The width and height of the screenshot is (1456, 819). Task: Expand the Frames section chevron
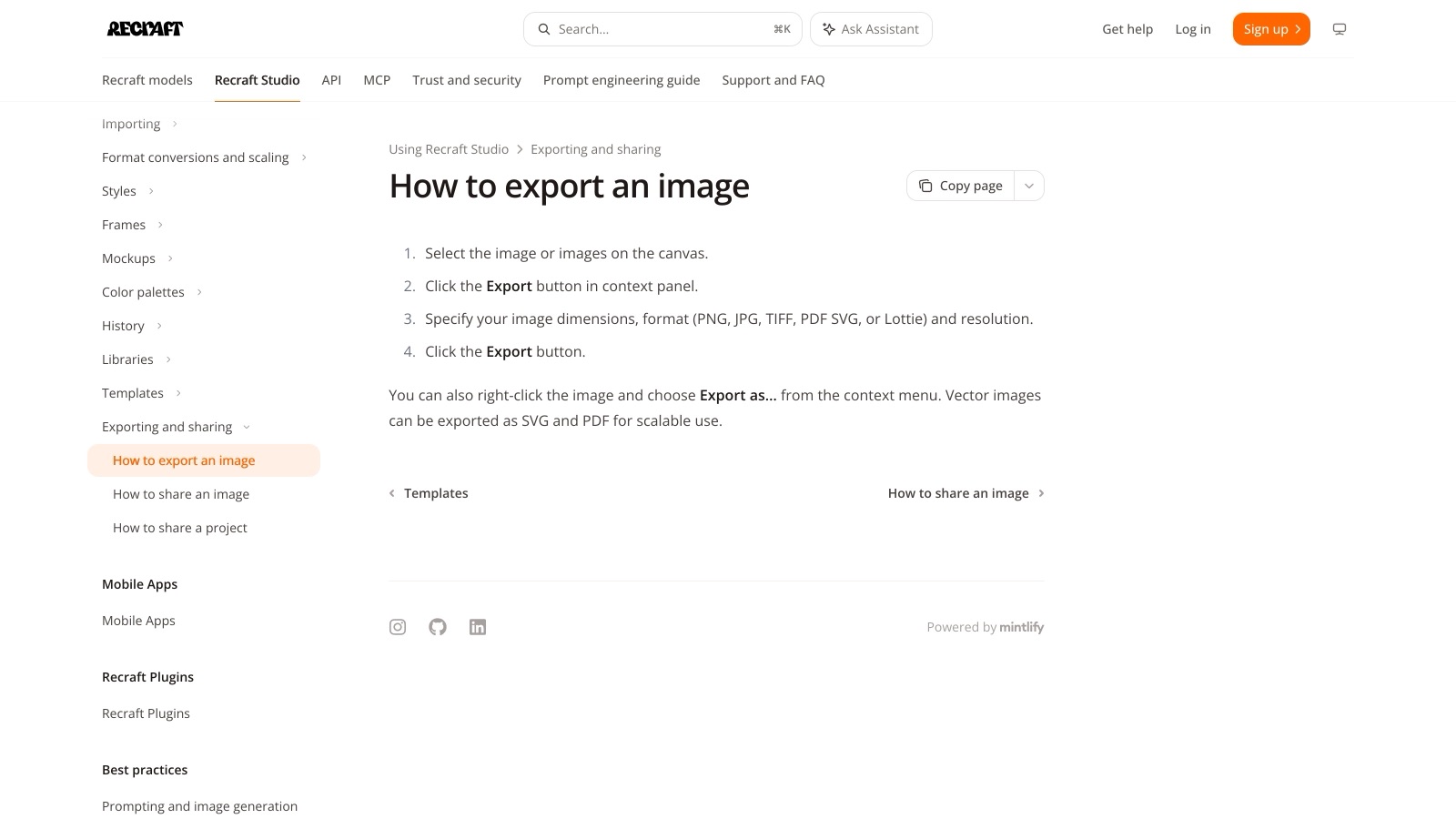[x=160, y=225]
